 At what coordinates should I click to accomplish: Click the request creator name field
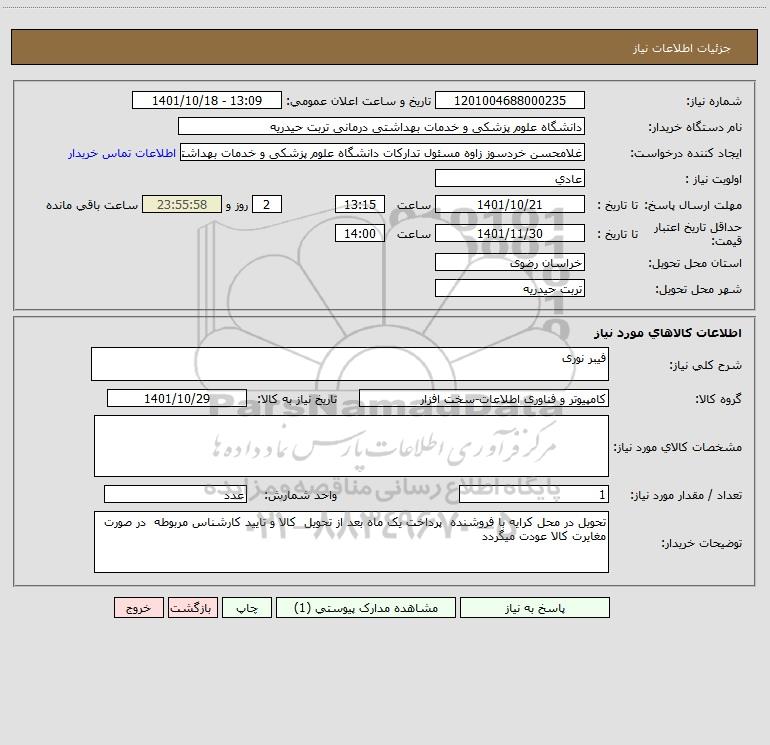point(382,153)
